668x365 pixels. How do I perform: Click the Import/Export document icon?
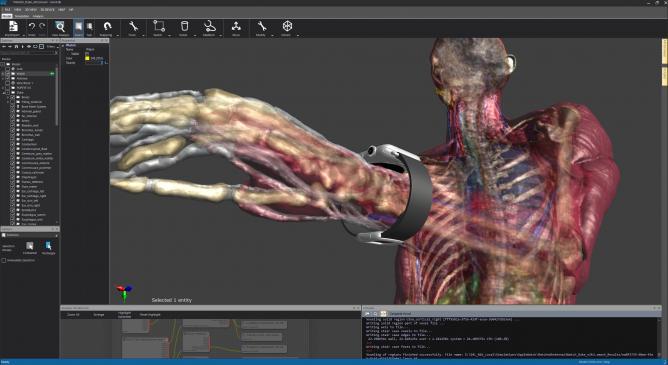point(13,26)
